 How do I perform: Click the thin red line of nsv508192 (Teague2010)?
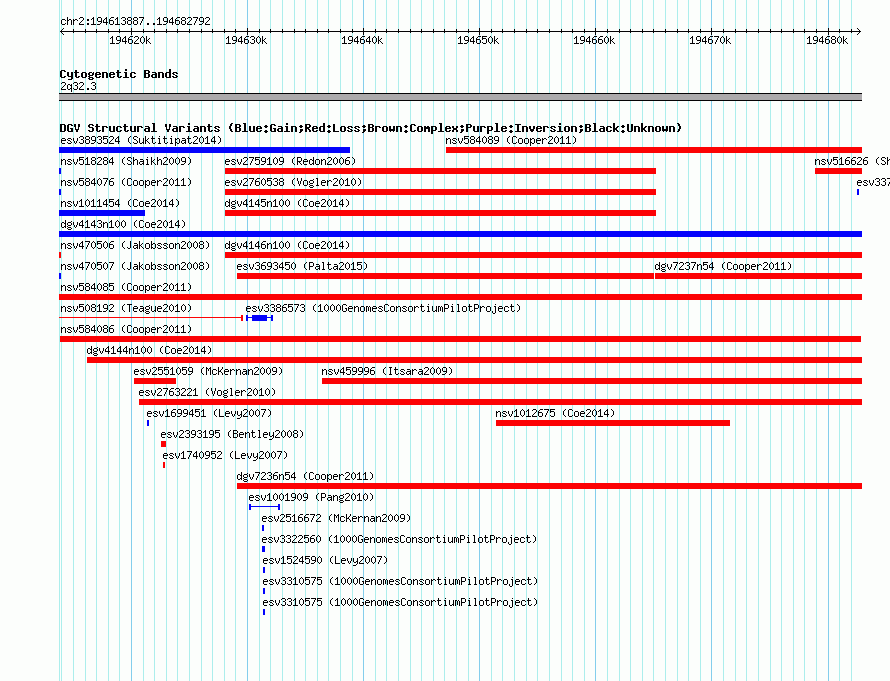coord(151,318)
